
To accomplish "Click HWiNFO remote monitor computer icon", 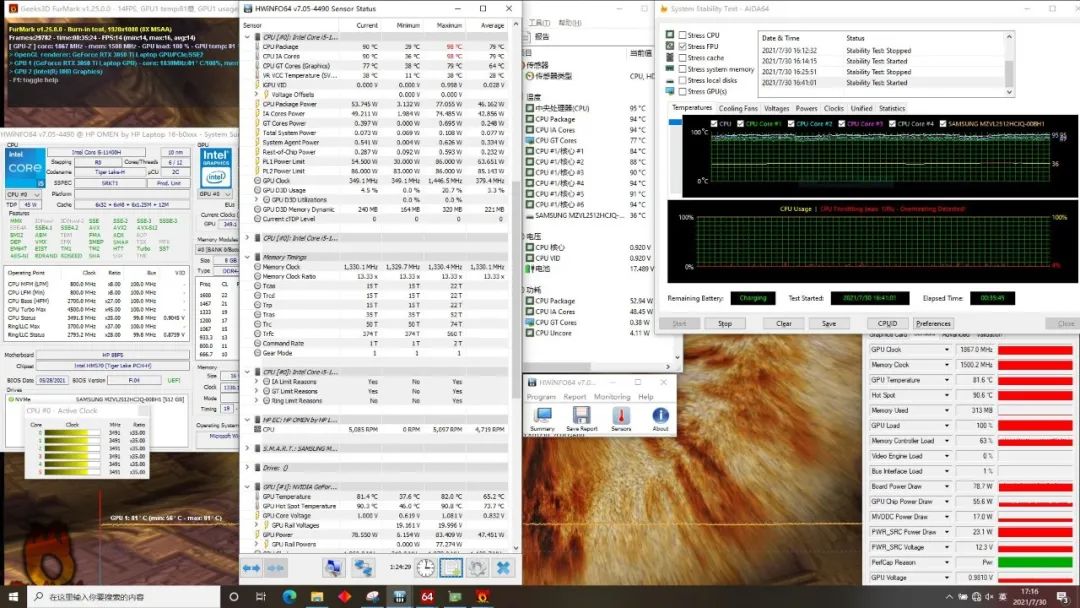I will coord(333,567).
